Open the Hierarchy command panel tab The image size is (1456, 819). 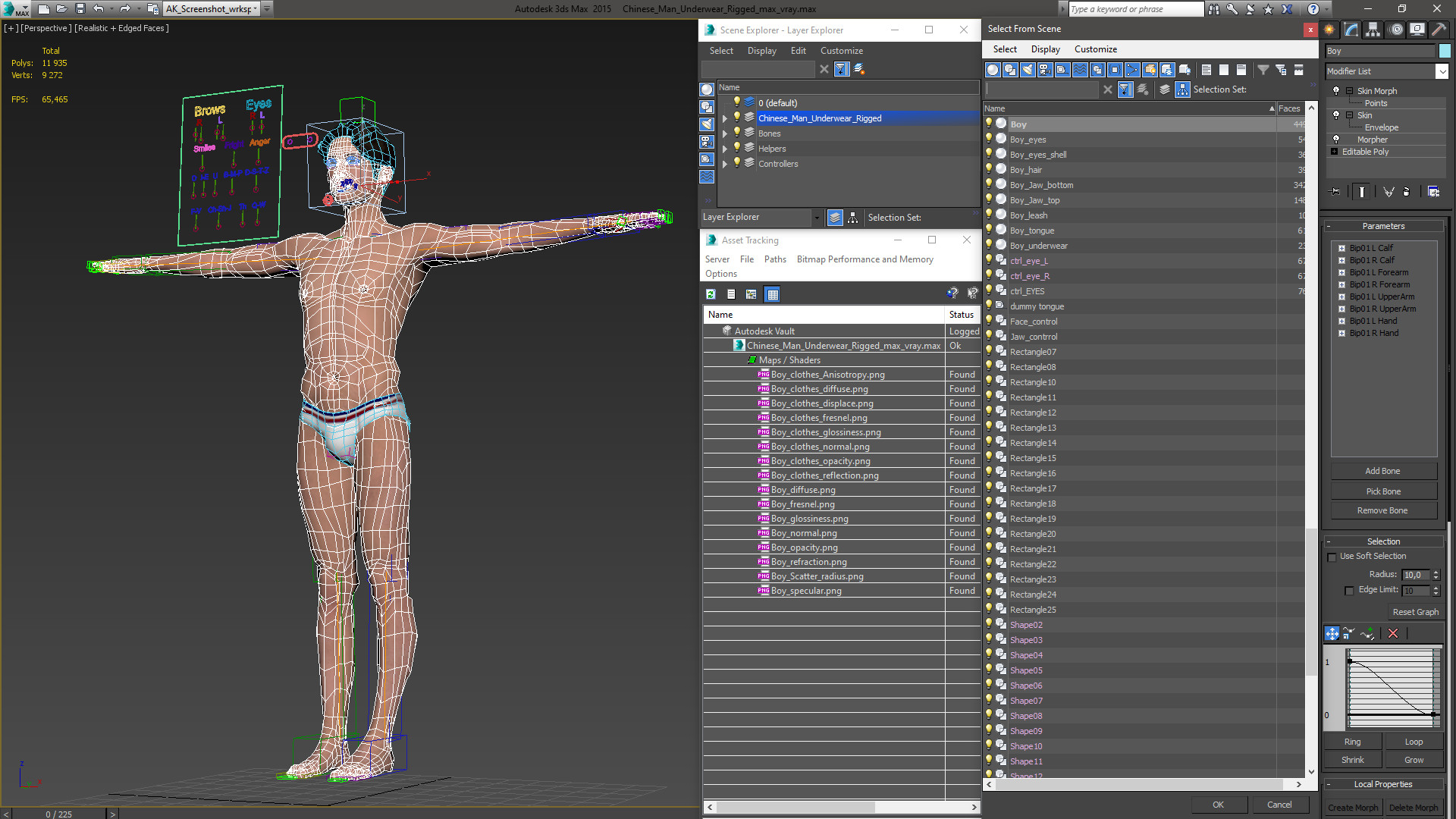tap(1373, 30)
